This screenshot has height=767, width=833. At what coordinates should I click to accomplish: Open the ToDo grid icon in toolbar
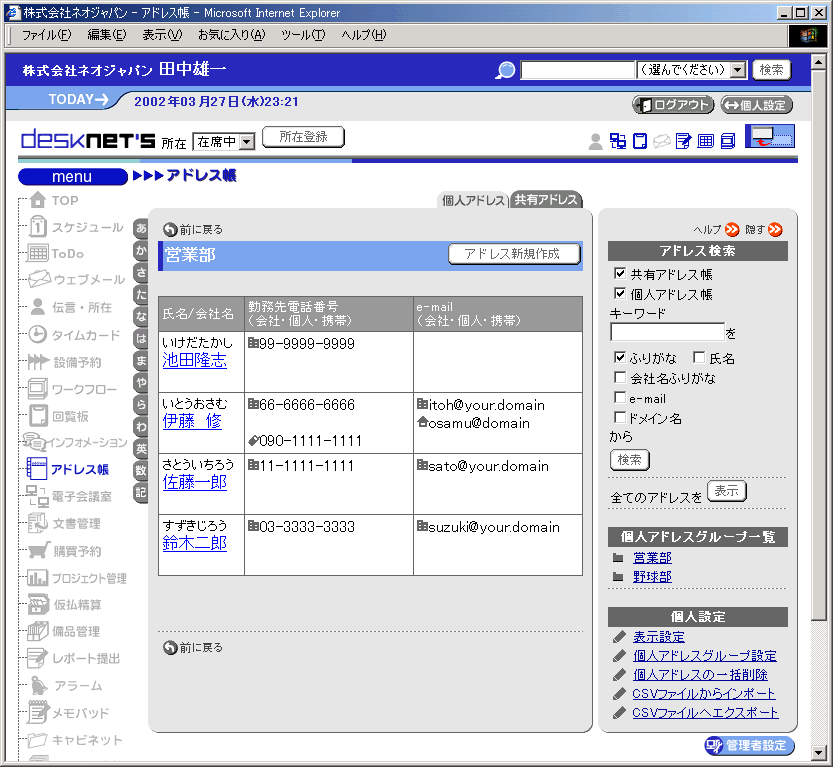(706, 141)
